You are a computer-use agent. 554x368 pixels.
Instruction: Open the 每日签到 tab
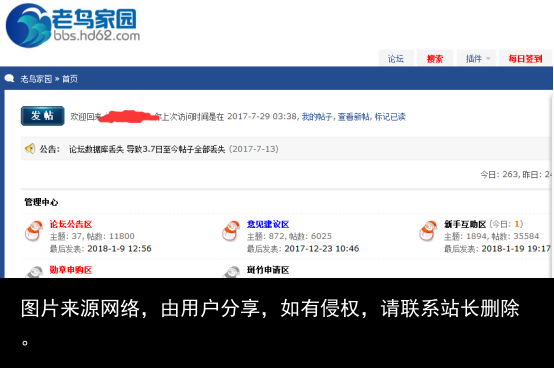pos(525,58)
